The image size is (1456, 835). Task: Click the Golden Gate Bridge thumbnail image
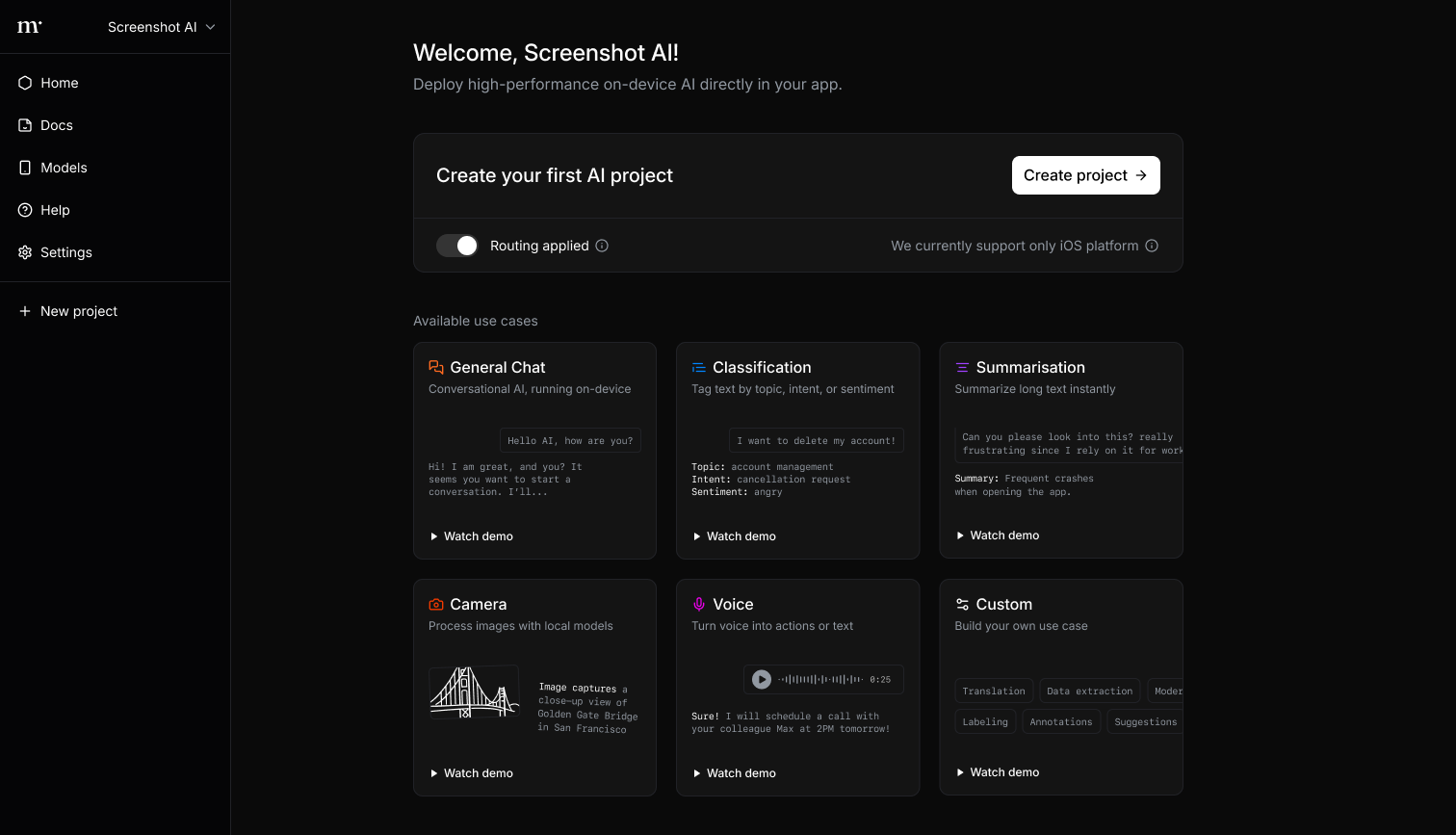coord(474,691)
